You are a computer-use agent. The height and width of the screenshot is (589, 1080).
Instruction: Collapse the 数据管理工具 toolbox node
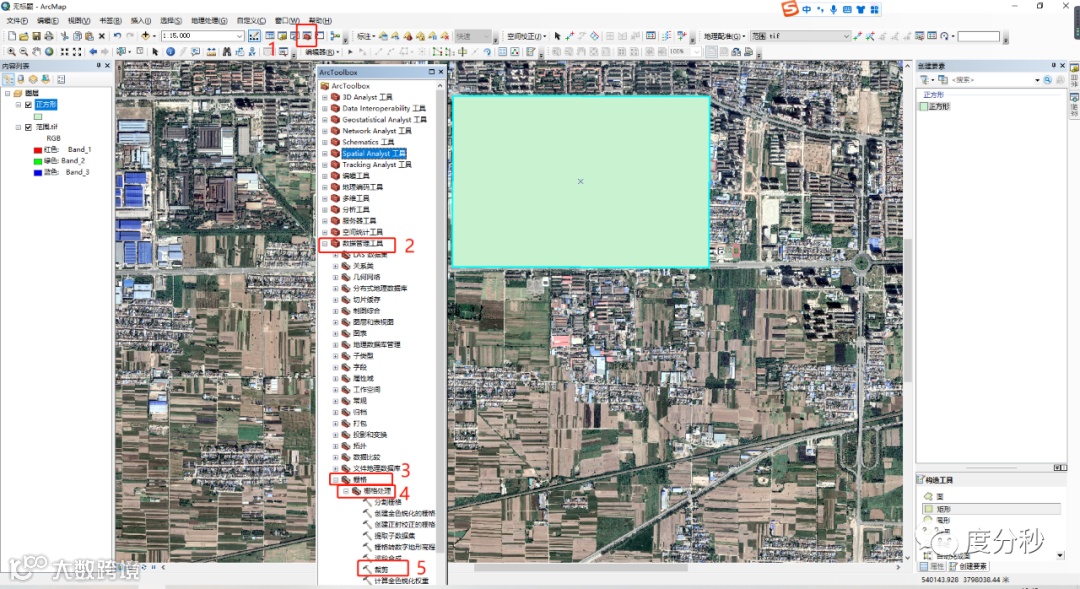point(325,243)
